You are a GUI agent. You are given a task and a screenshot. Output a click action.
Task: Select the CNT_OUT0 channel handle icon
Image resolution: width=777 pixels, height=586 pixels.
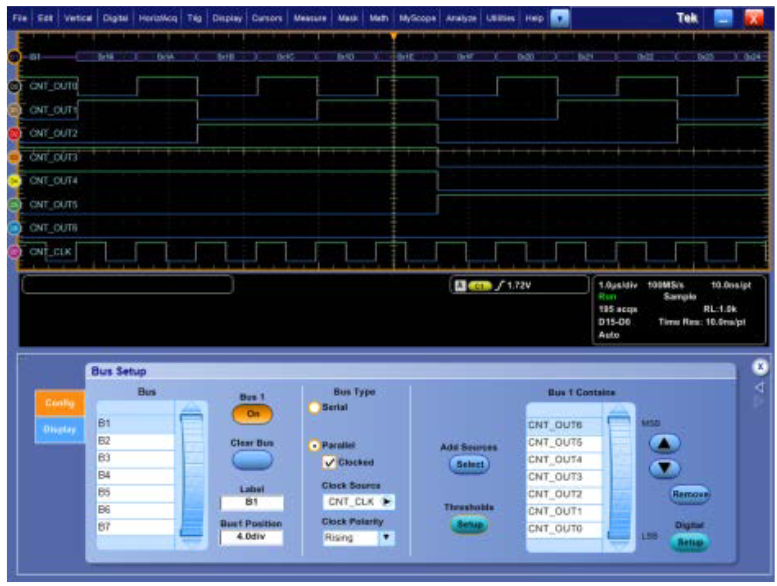pyautogui.click(x=14, y=86)
